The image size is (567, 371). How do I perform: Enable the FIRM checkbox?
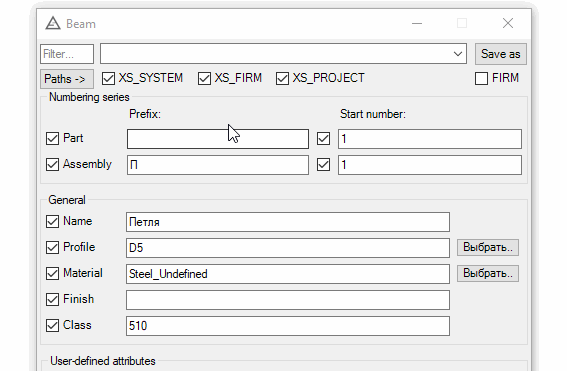(x=481, y=78)
